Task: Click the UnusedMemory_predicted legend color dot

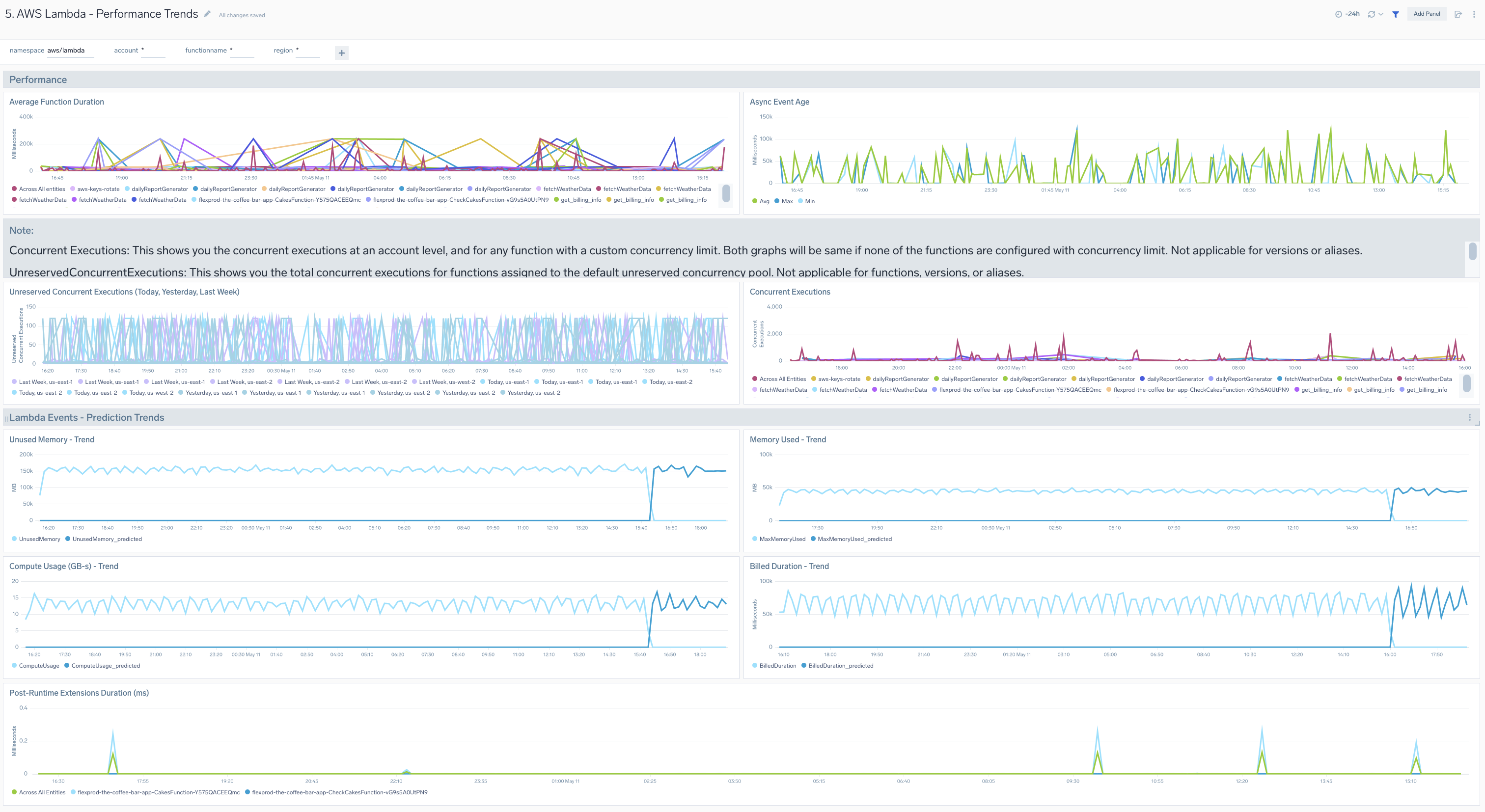Action: tap(68, 539)
